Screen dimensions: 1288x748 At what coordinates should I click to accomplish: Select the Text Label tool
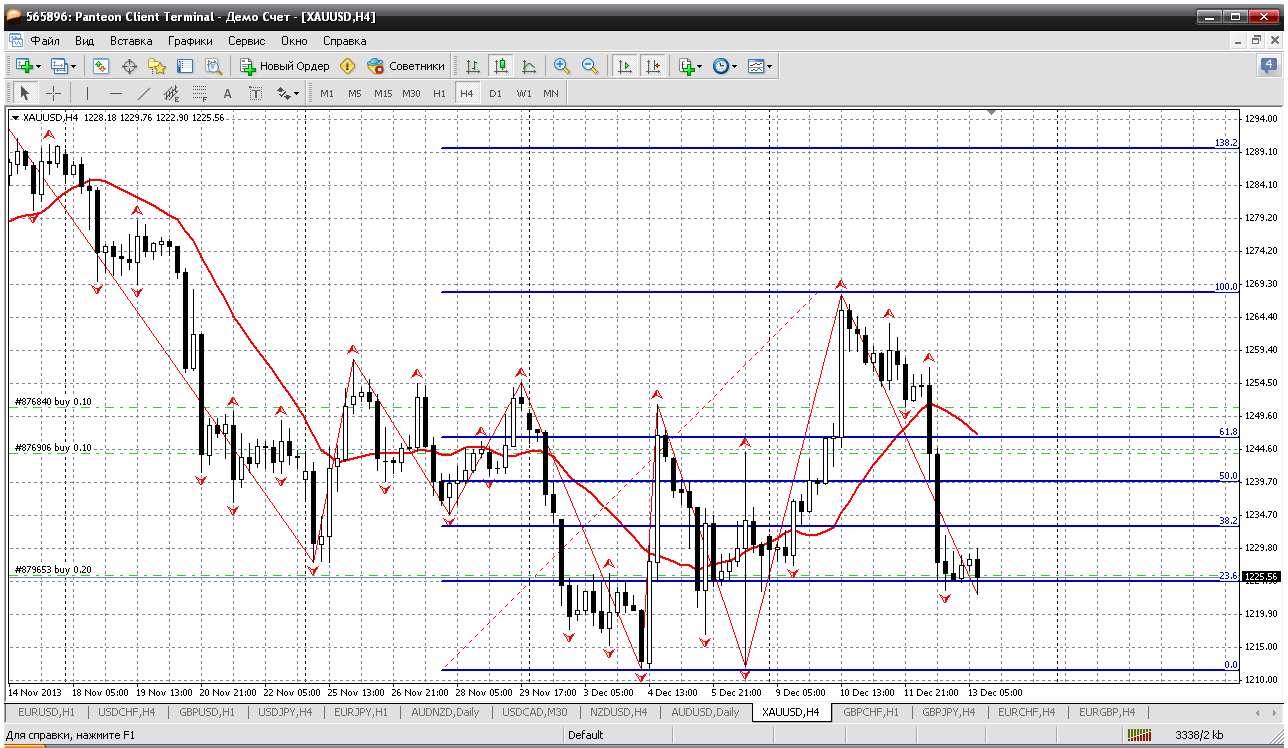tap(255, 93)
